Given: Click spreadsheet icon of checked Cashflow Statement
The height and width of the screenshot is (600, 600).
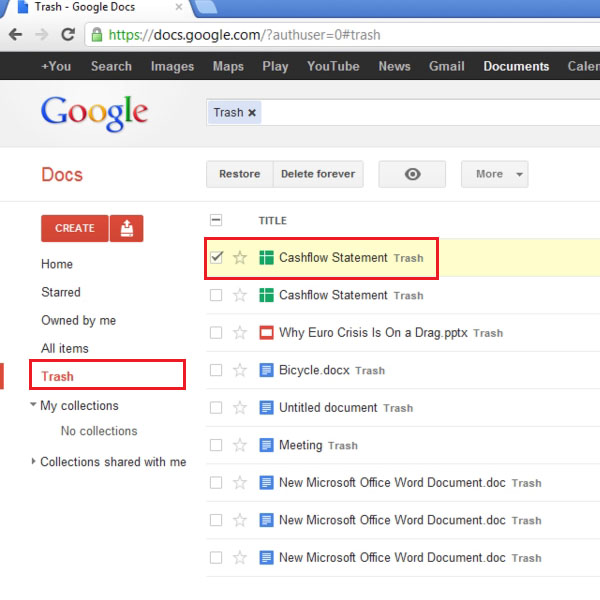Looking at the screenshot, I should pos(266,258).
